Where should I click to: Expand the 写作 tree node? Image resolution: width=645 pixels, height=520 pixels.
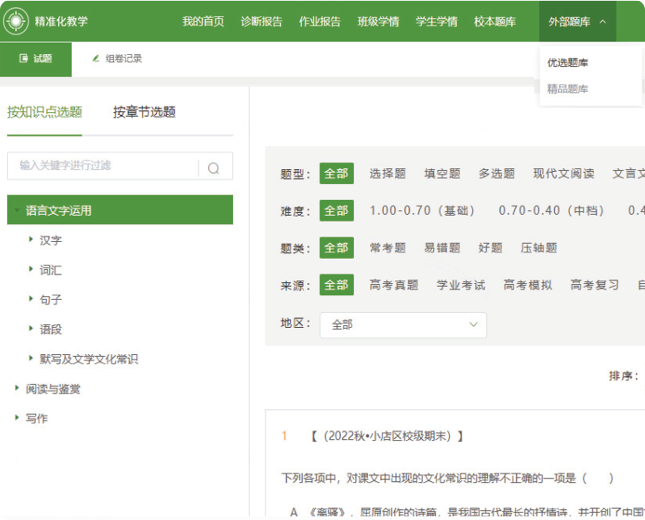click(x=17, y=418)
